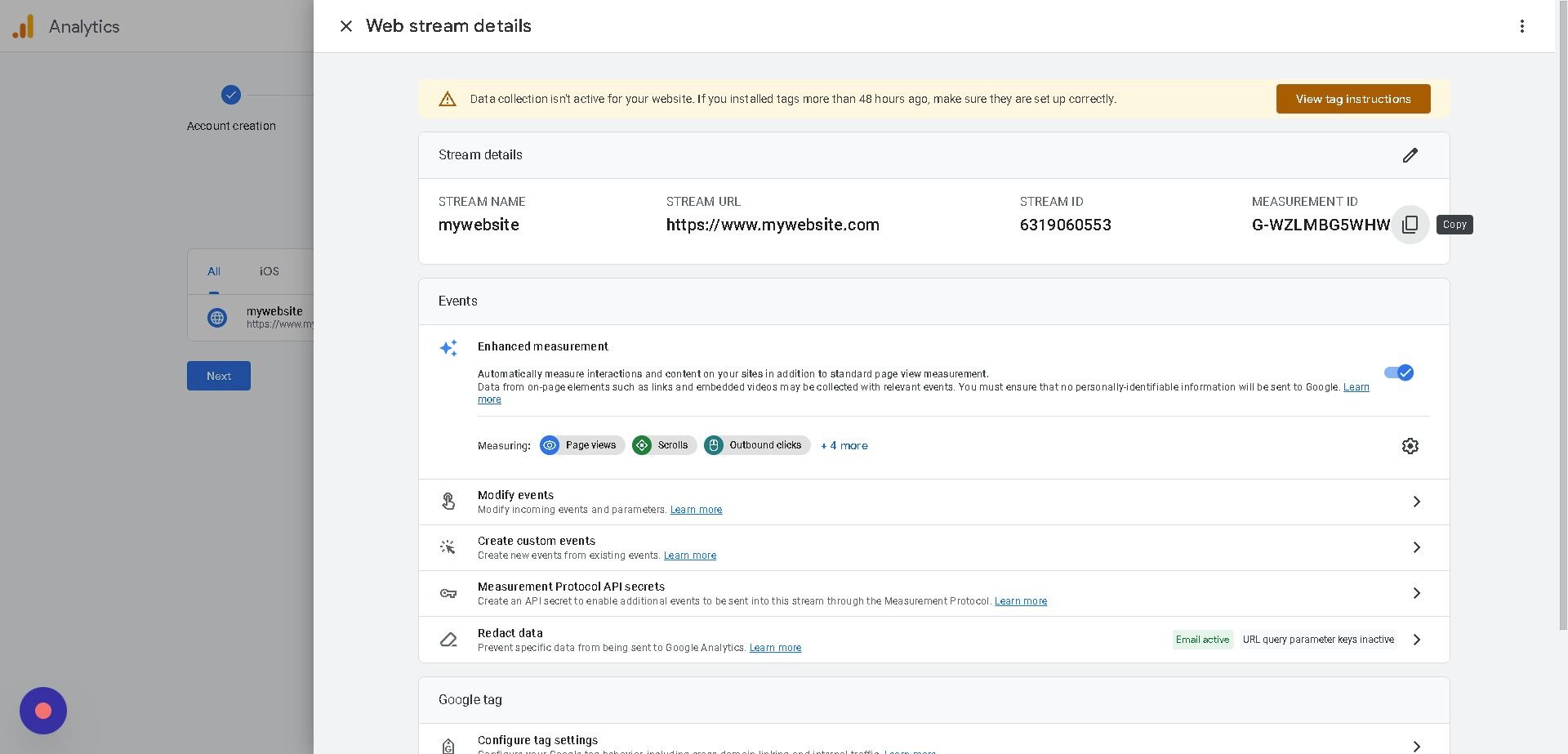Expand the Redact data row
Viewport: 1568px width, 754px height.
click(x=1416, y=640)
